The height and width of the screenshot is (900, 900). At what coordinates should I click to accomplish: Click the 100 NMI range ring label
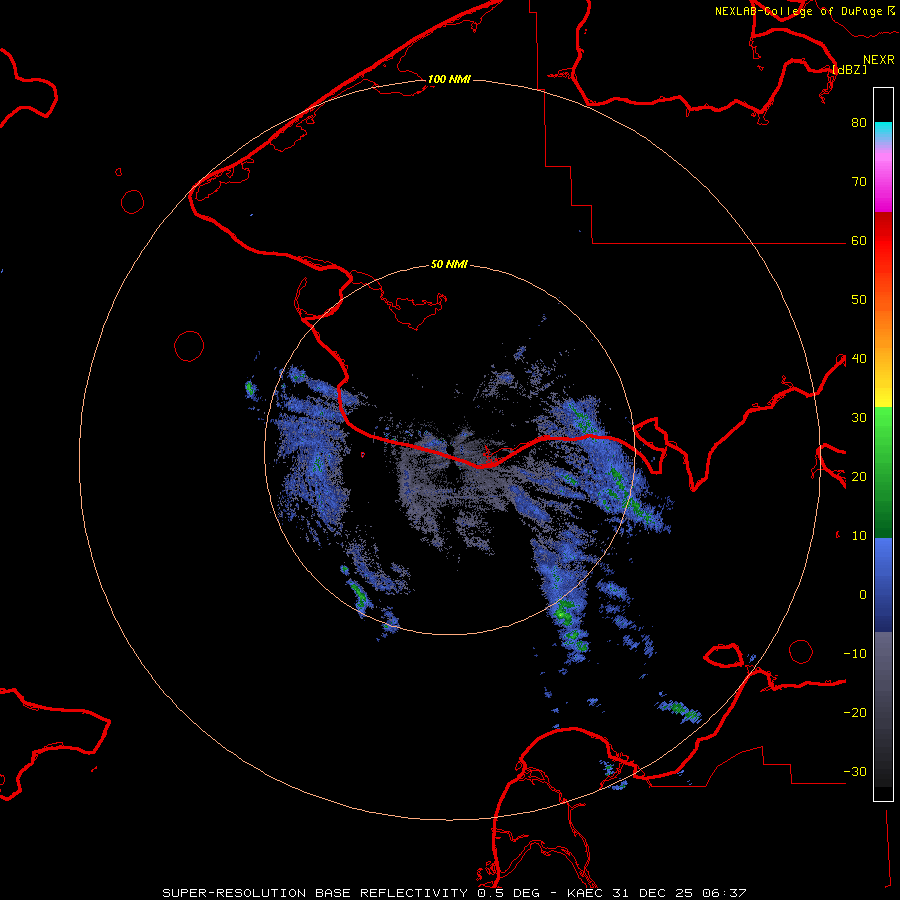point(449,79)
